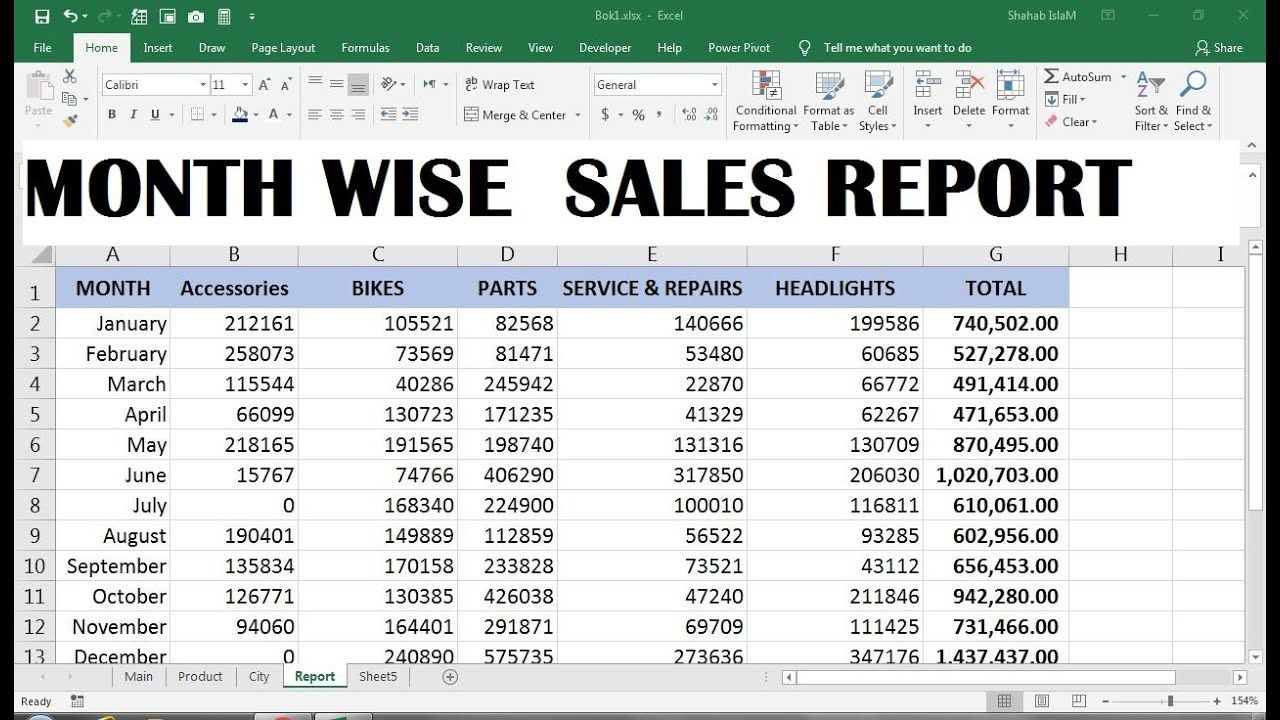Click the AutoSum sigma button
Image resolution: width=1280 pixels, height=720 pixels.
pyautogui.click(x=1076, y=77)
